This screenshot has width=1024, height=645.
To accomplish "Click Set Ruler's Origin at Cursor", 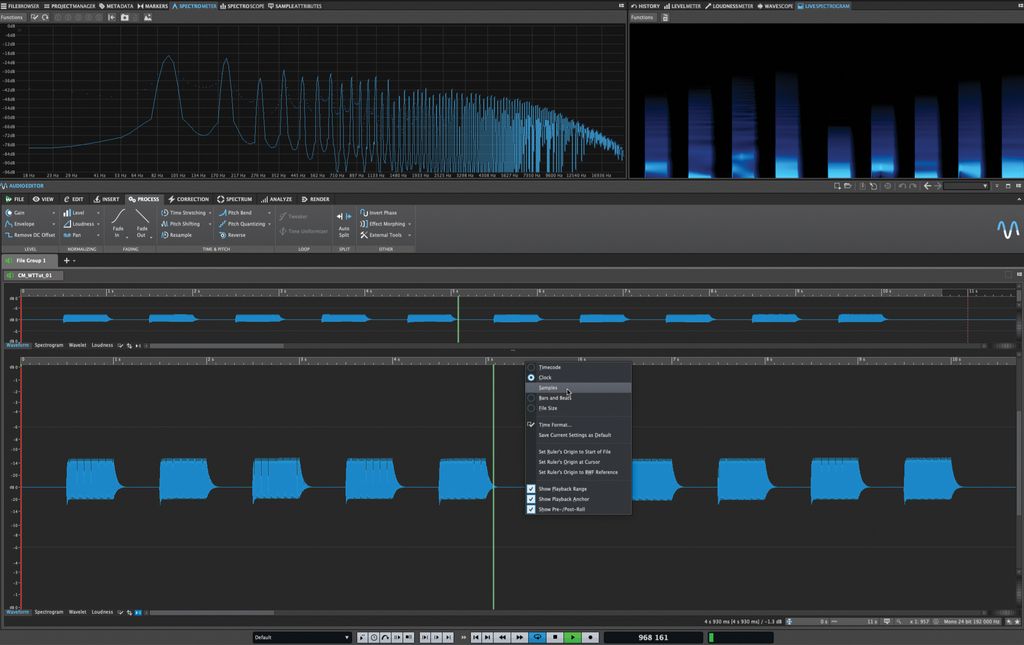I will tap(570, 461).
